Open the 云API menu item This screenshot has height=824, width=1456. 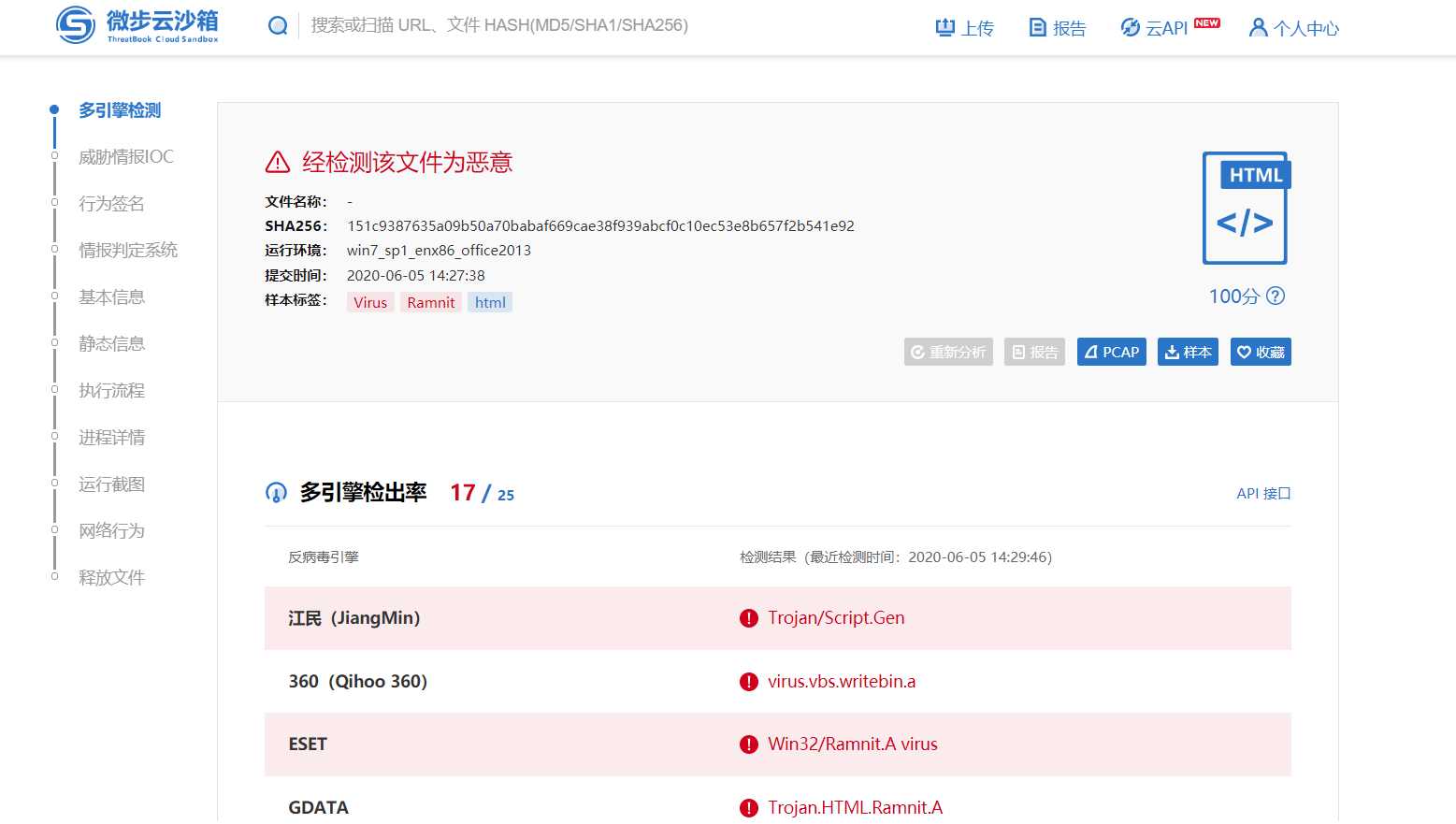pos(1155,28)
